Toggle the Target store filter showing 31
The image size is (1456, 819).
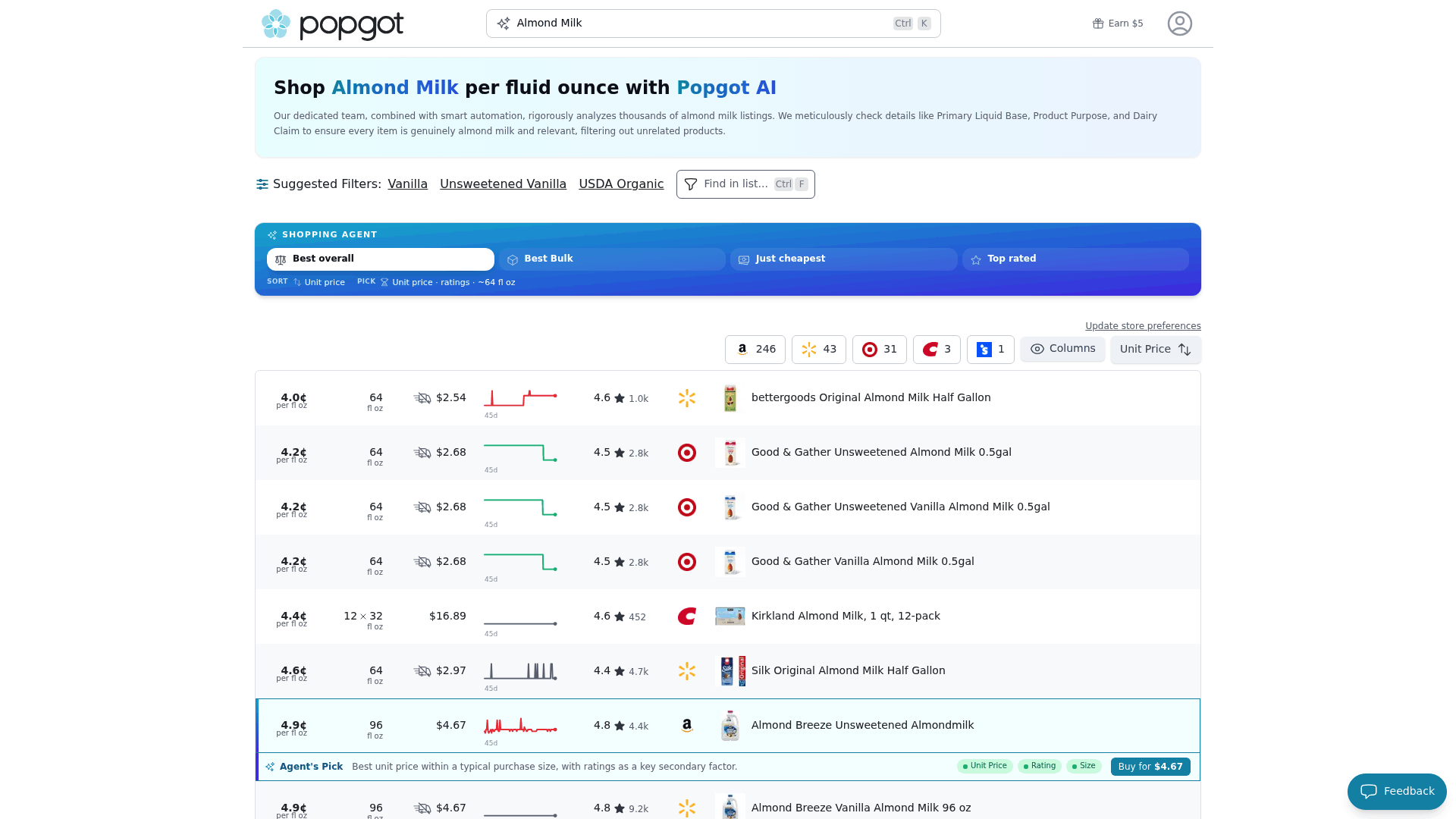coord(879,350)
